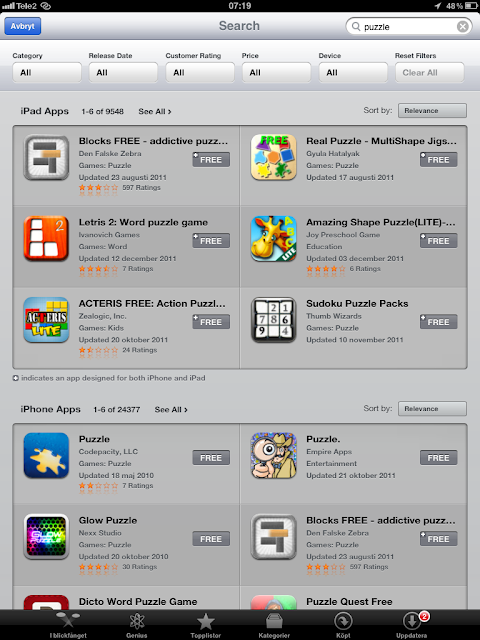Screen dimensions: 480x640
Task: Clear the search field text
Action: tap(462, 27)
